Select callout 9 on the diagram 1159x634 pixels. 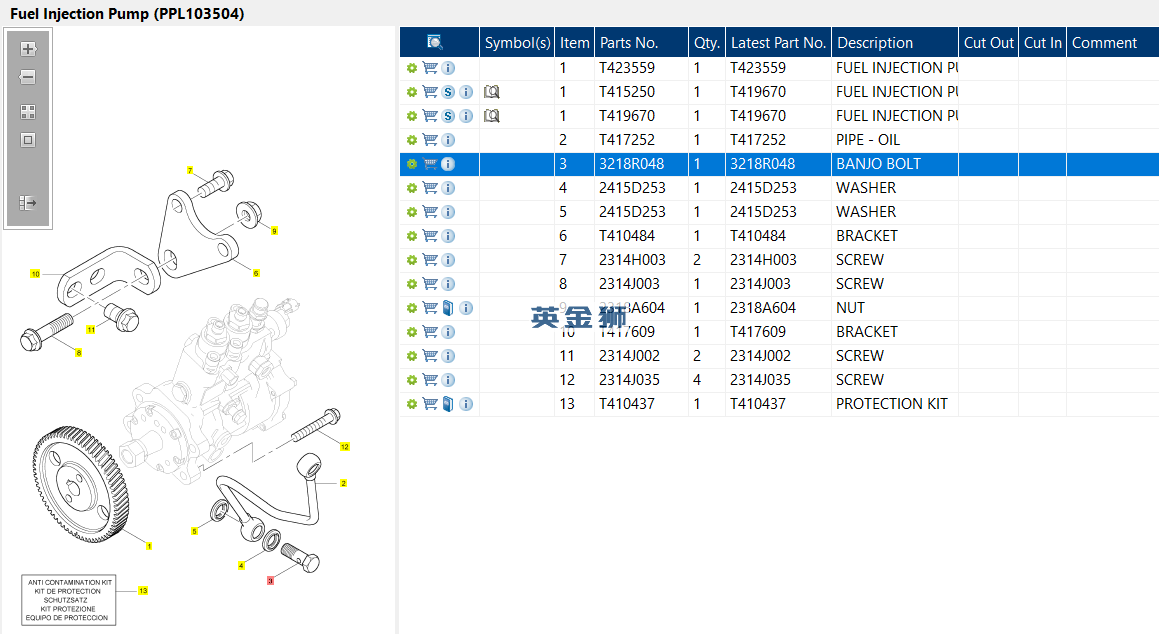tap(274, 231)
